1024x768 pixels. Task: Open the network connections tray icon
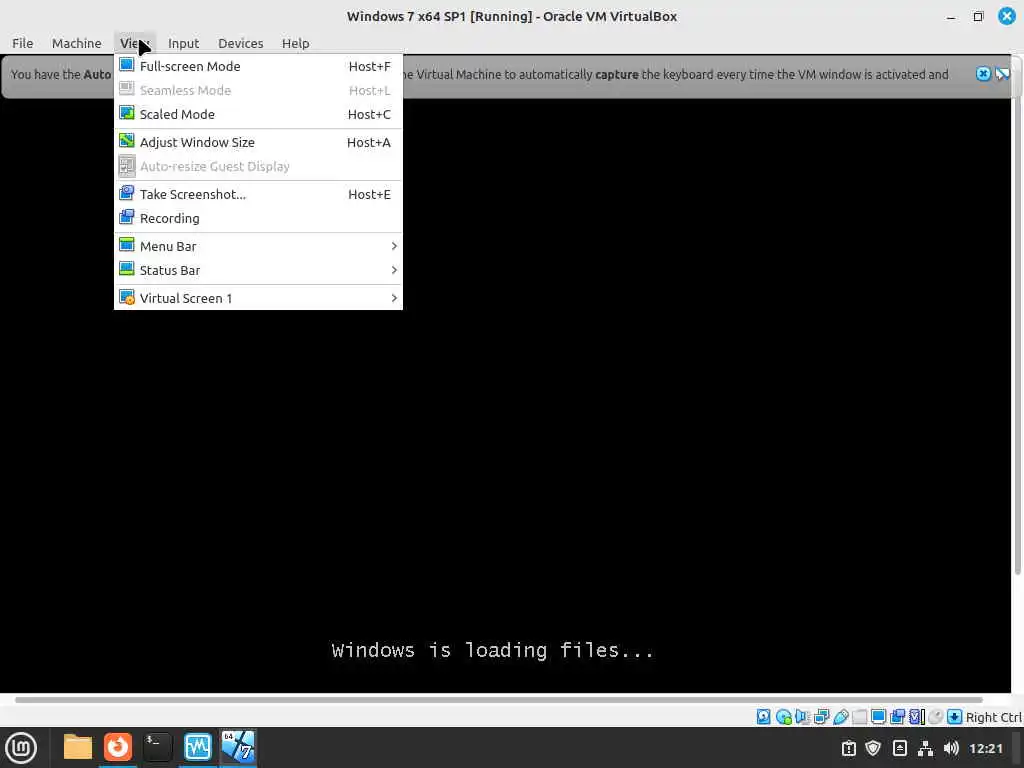click(925, 748)
